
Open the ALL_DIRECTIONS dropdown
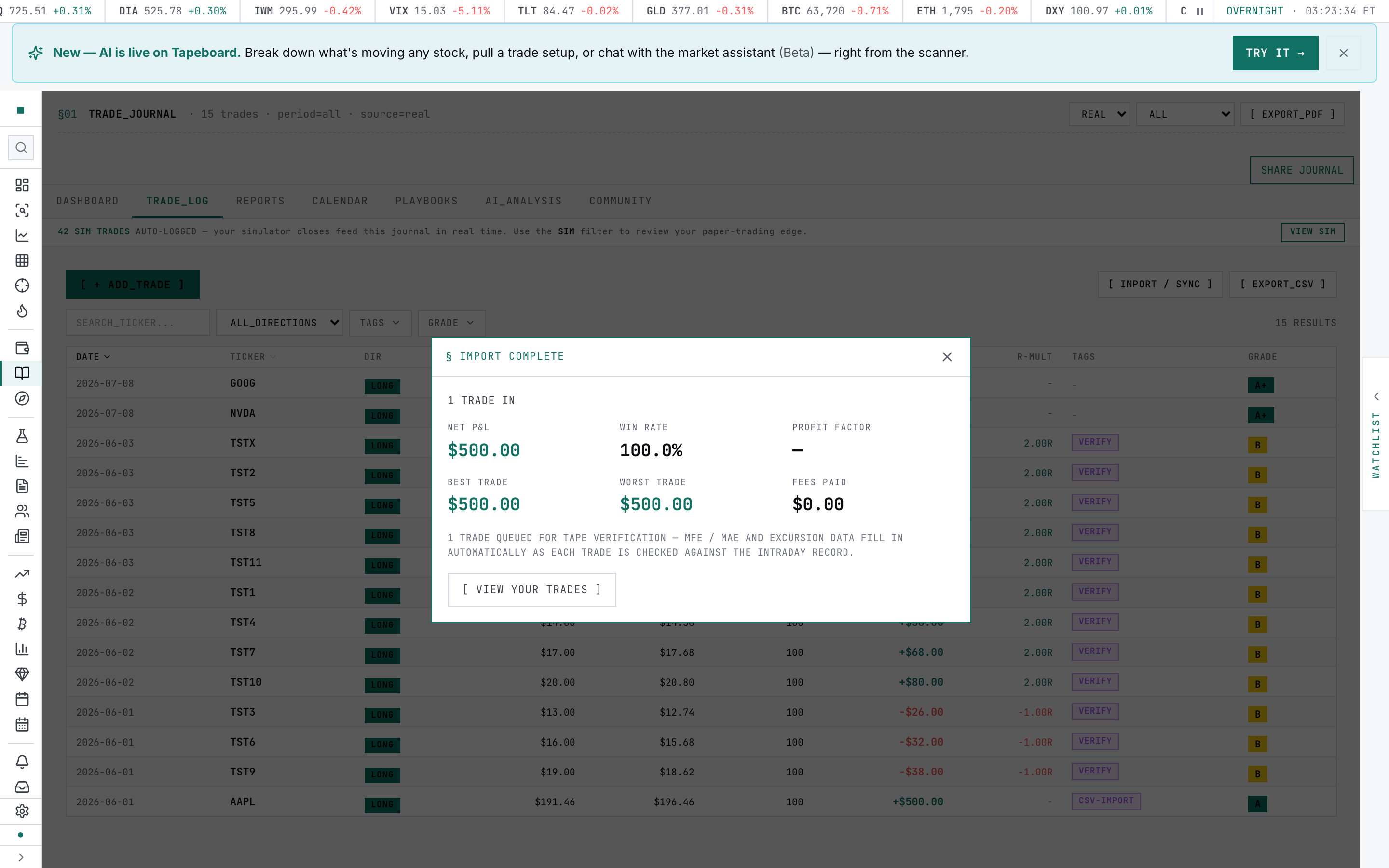coord(280,323)
